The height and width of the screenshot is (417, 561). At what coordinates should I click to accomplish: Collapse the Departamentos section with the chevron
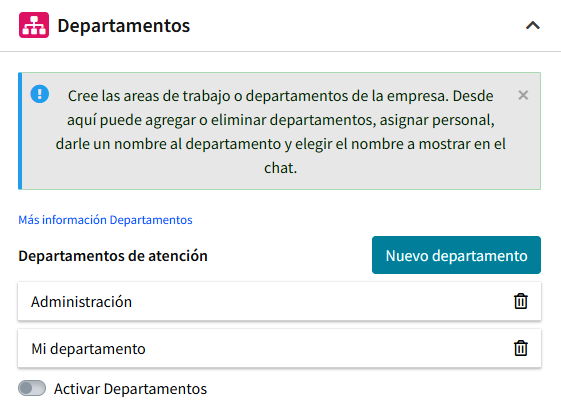point(532,25)
